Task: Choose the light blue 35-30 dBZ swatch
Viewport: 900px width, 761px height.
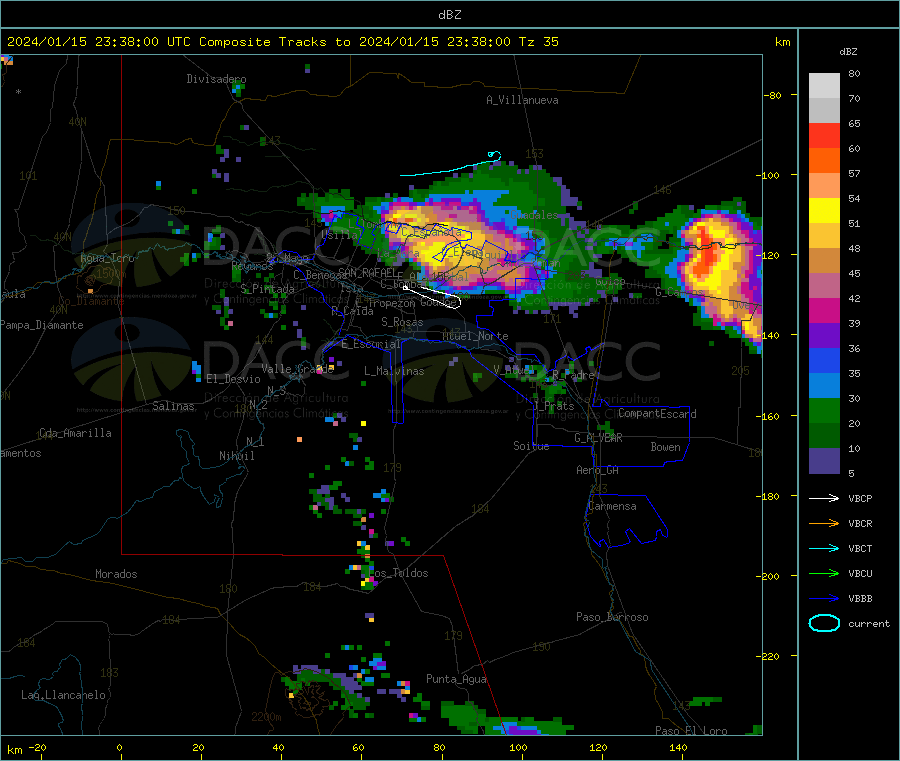Action: click(x=824, y=386)
